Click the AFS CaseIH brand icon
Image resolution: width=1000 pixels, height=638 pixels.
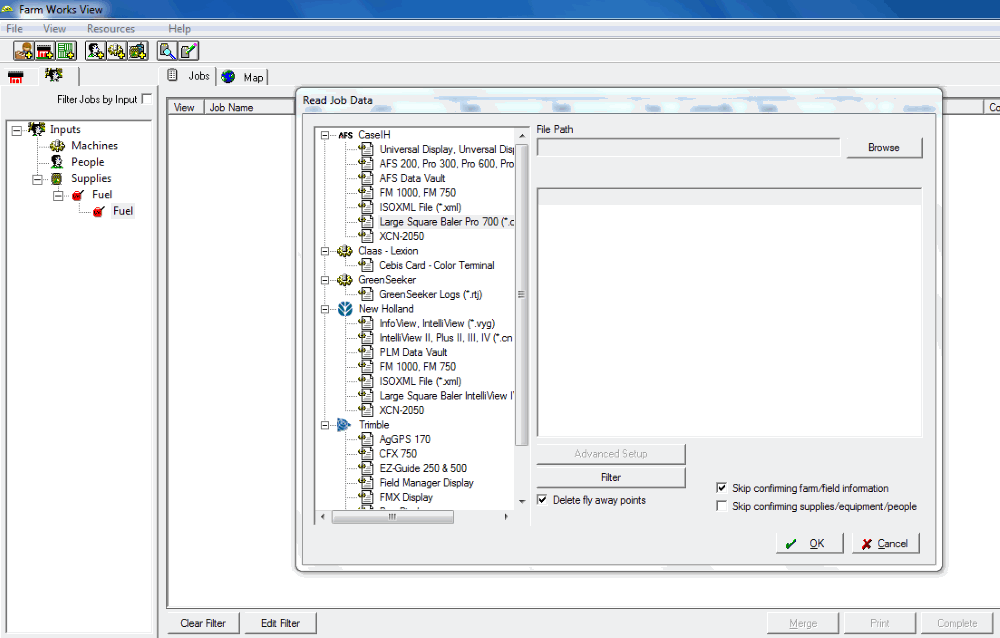(x=346, y=135)
